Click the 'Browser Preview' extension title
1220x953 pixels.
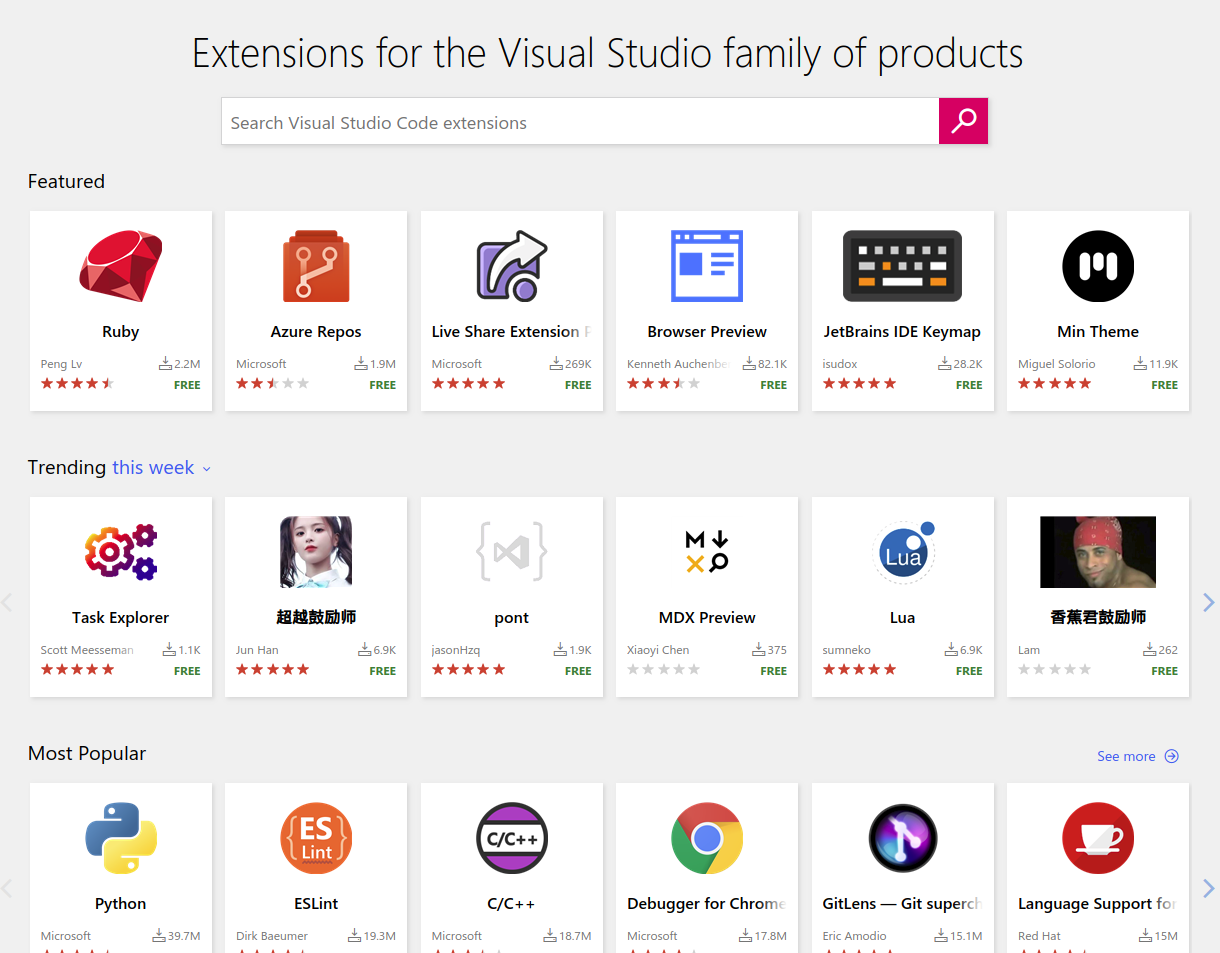(707, 332)
